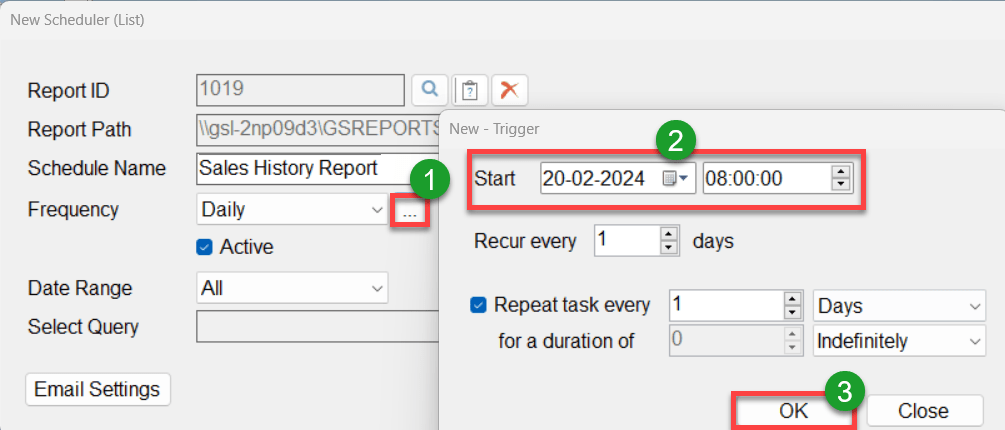Increase the Start time with up arrow

pos(840,173)
